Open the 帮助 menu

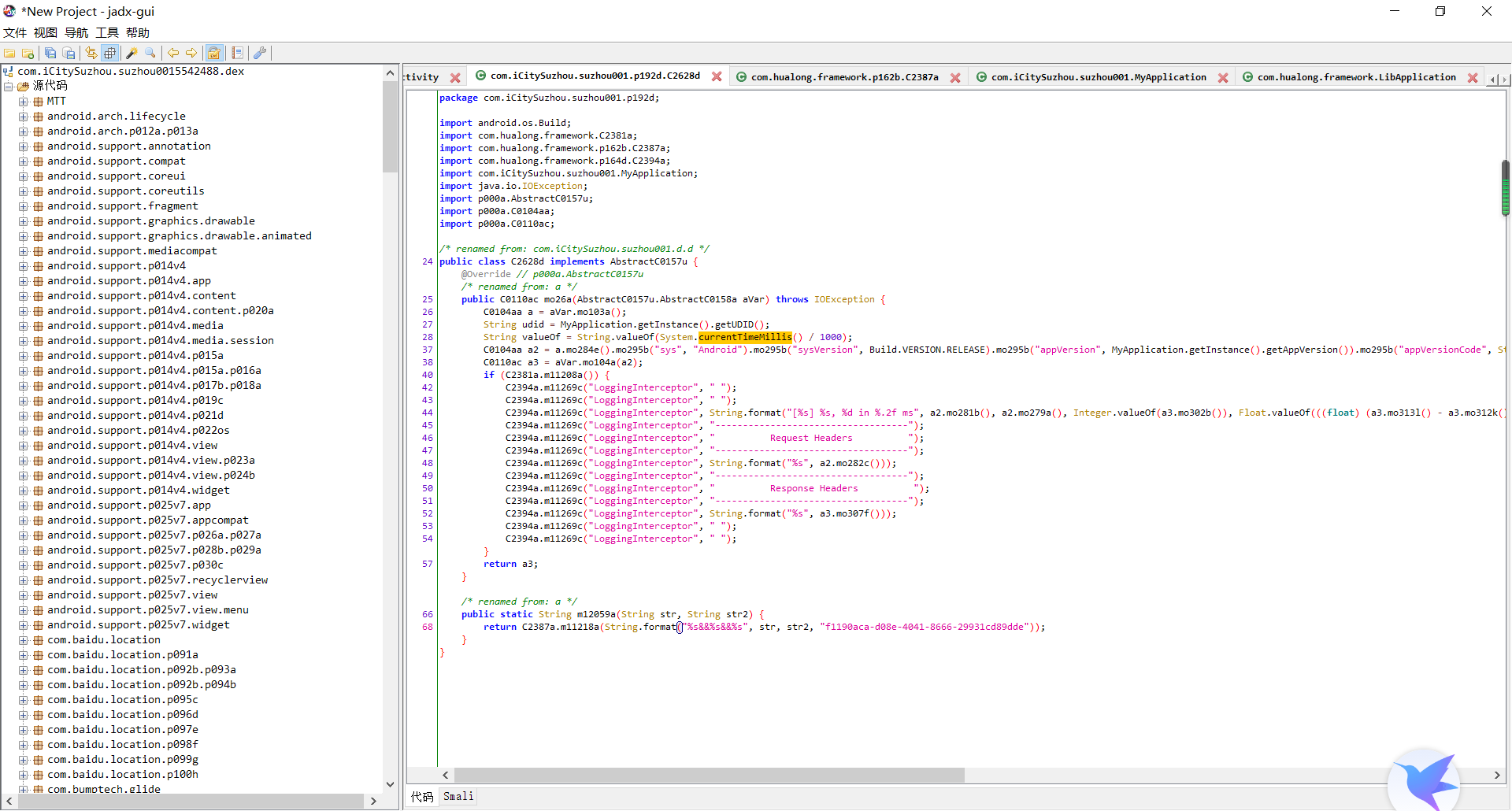tap(138, 32)
